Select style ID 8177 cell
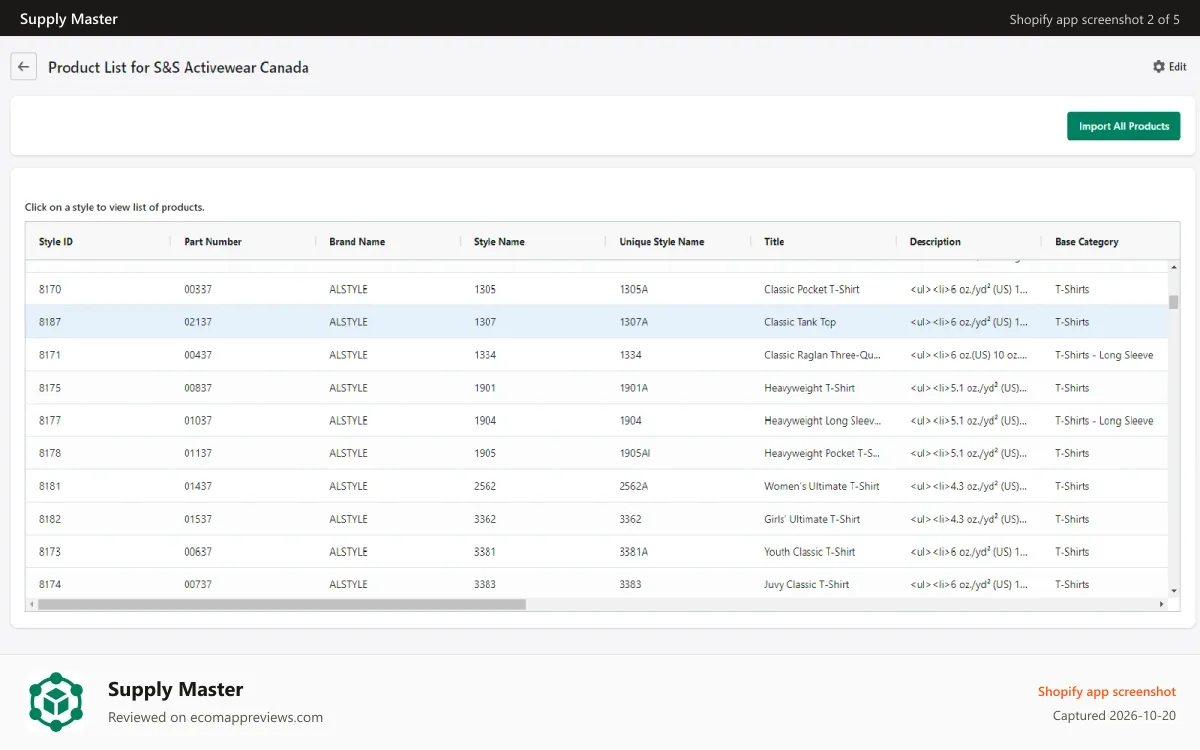 click(x=50, y=421)
